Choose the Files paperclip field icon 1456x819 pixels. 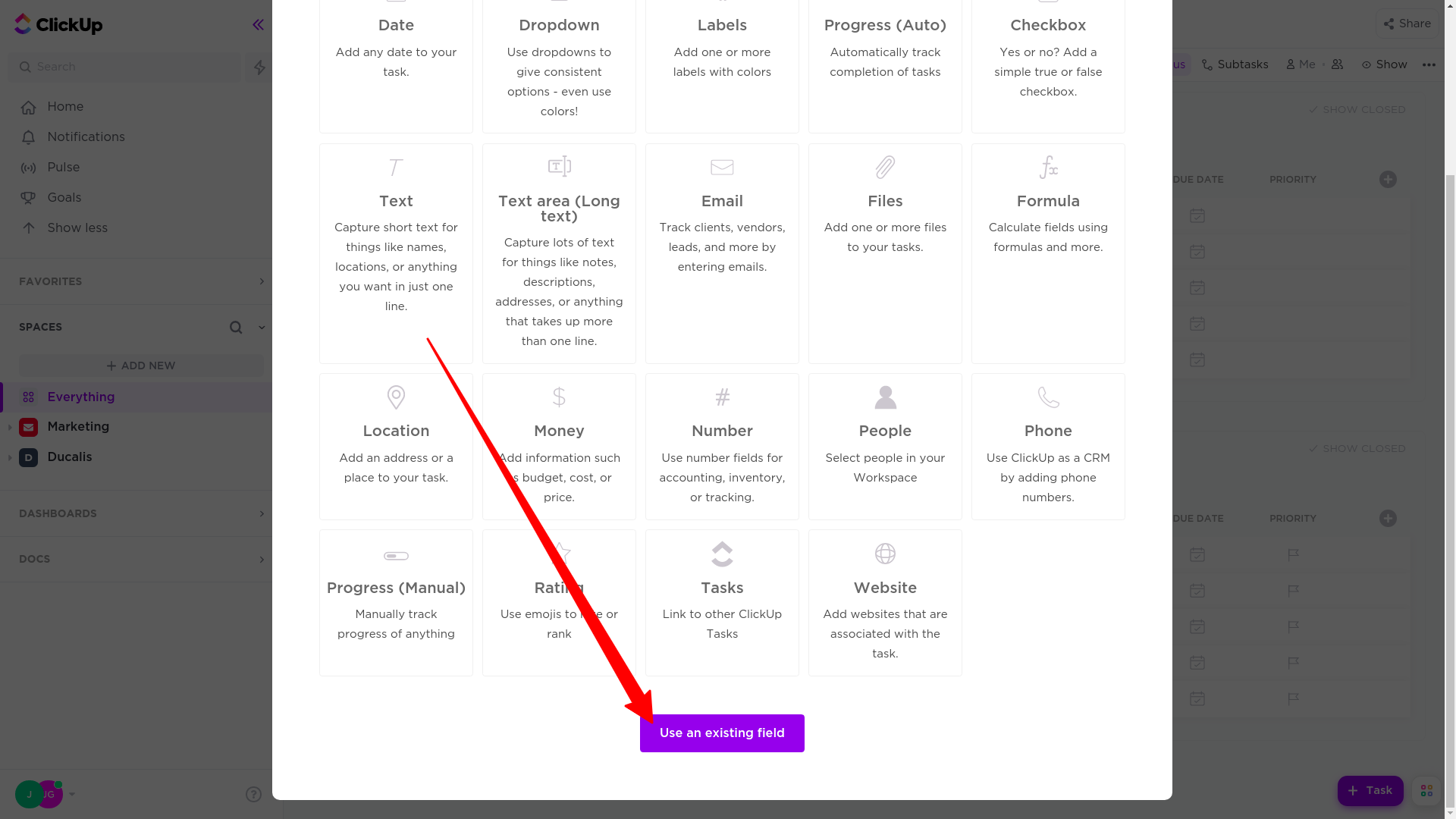[x=885, y=167]
